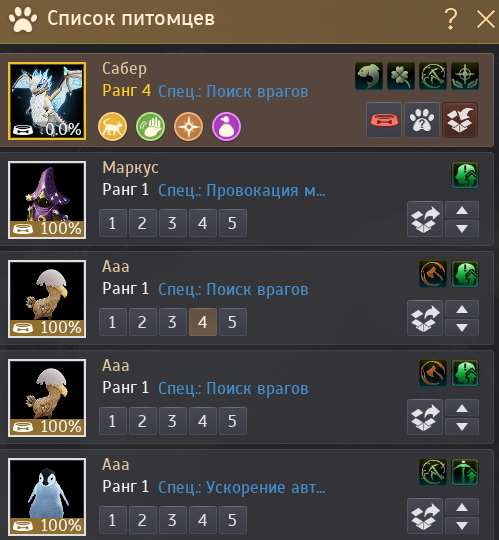This screenshot has width=499, height=540.
Task: Toggle the purple bag icon for Сабер
Action: [x=226, y=126]
